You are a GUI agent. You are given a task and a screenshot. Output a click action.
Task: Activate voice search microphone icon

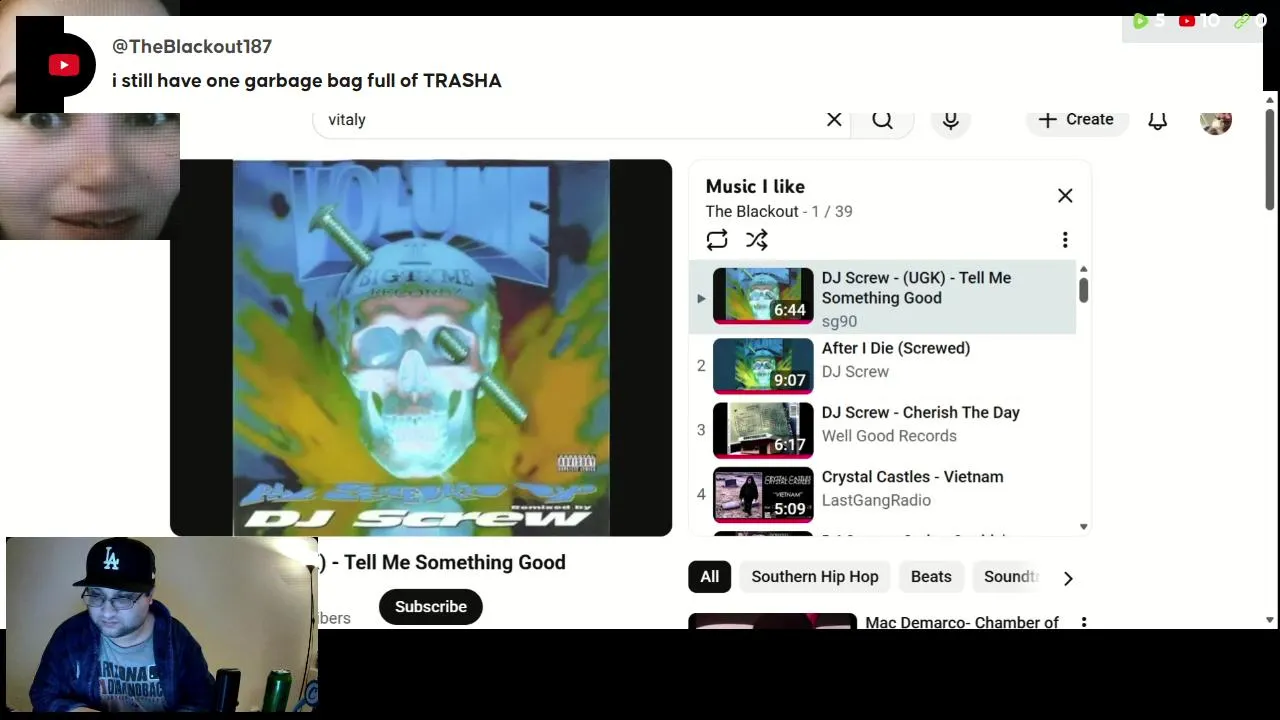click(x=951, y=120)
